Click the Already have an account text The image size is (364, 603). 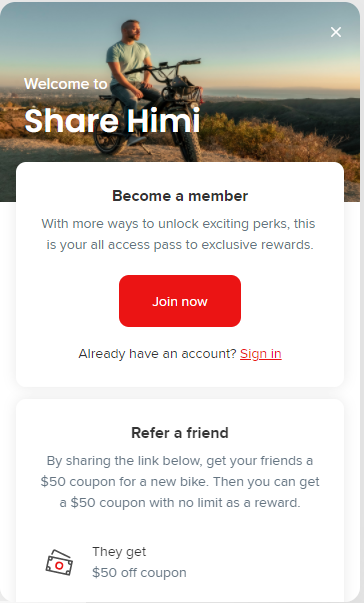tap(158, 354)
